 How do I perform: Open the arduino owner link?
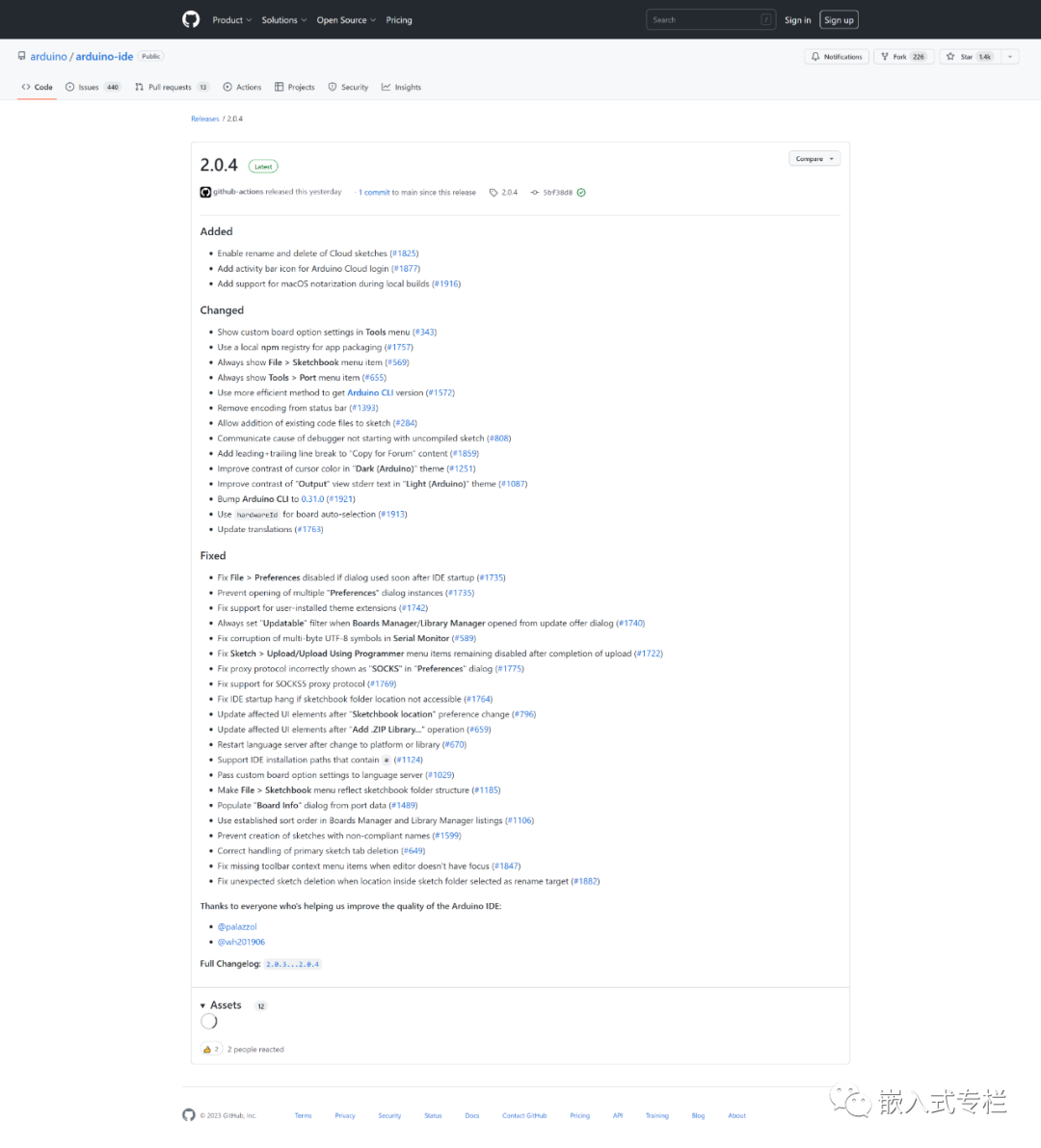(x=48, y=56)
